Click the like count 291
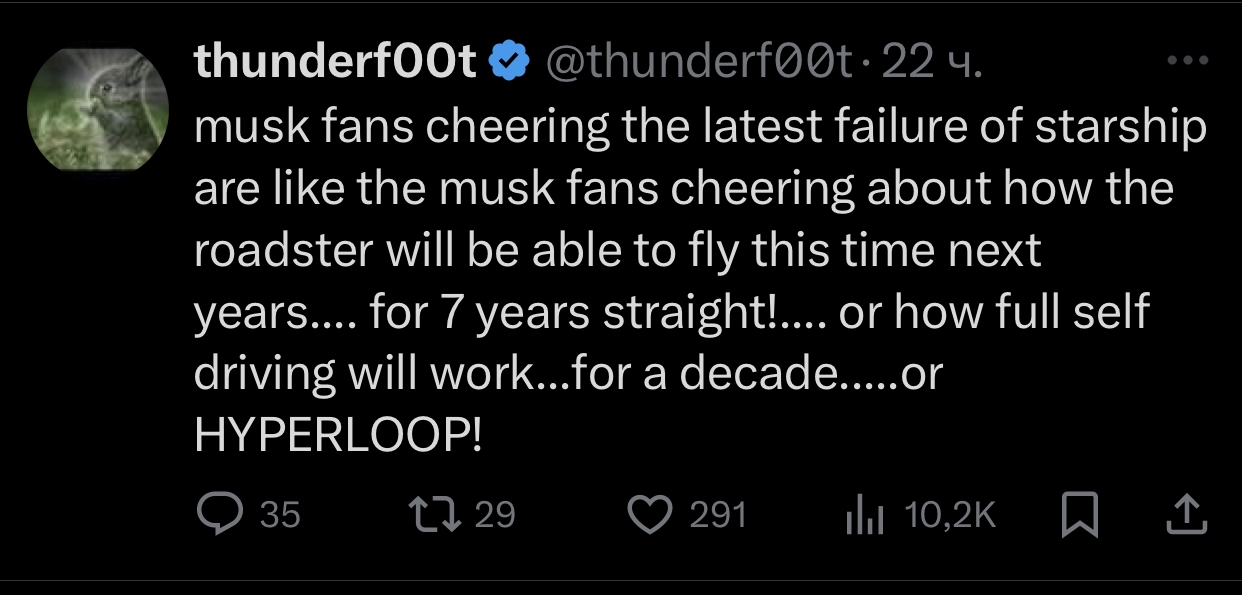 pos(718,516)
